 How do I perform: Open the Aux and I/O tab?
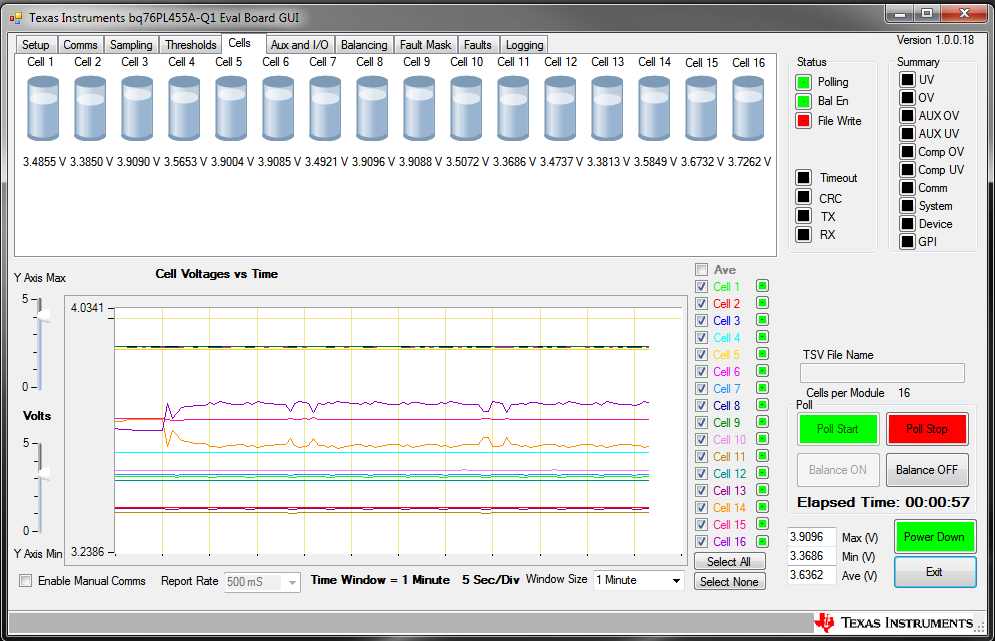point(300,44)
